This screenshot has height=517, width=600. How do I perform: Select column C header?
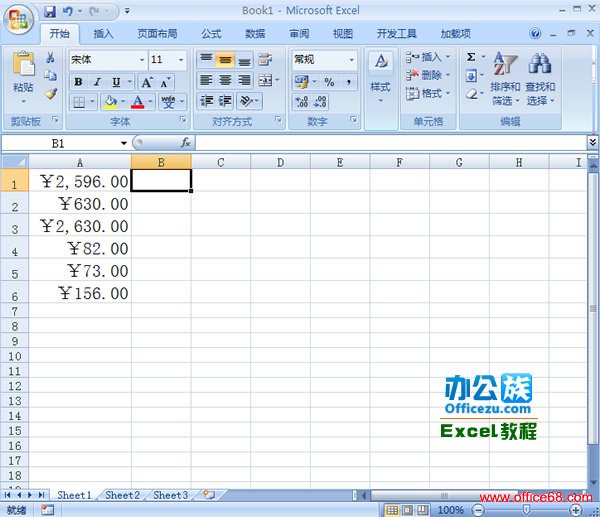[x=221, y=163]
